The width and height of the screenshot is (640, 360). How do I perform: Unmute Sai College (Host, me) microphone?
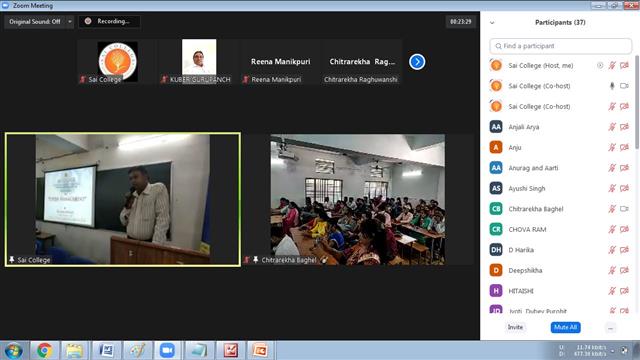pyautogui.click(x=612, y=66)
